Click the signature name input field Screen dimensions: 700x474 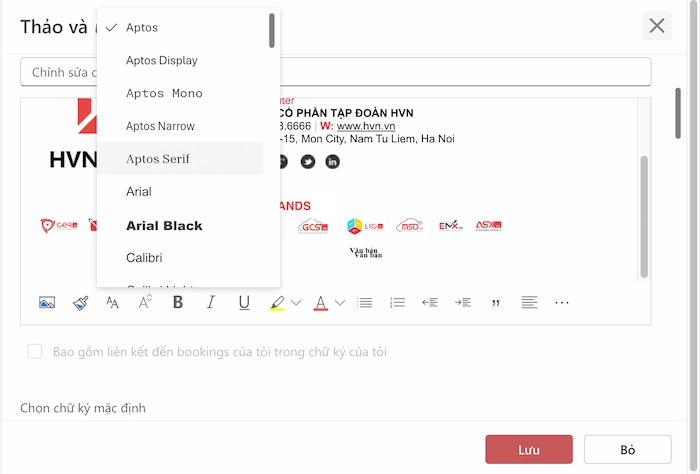(x=336, y=72)
